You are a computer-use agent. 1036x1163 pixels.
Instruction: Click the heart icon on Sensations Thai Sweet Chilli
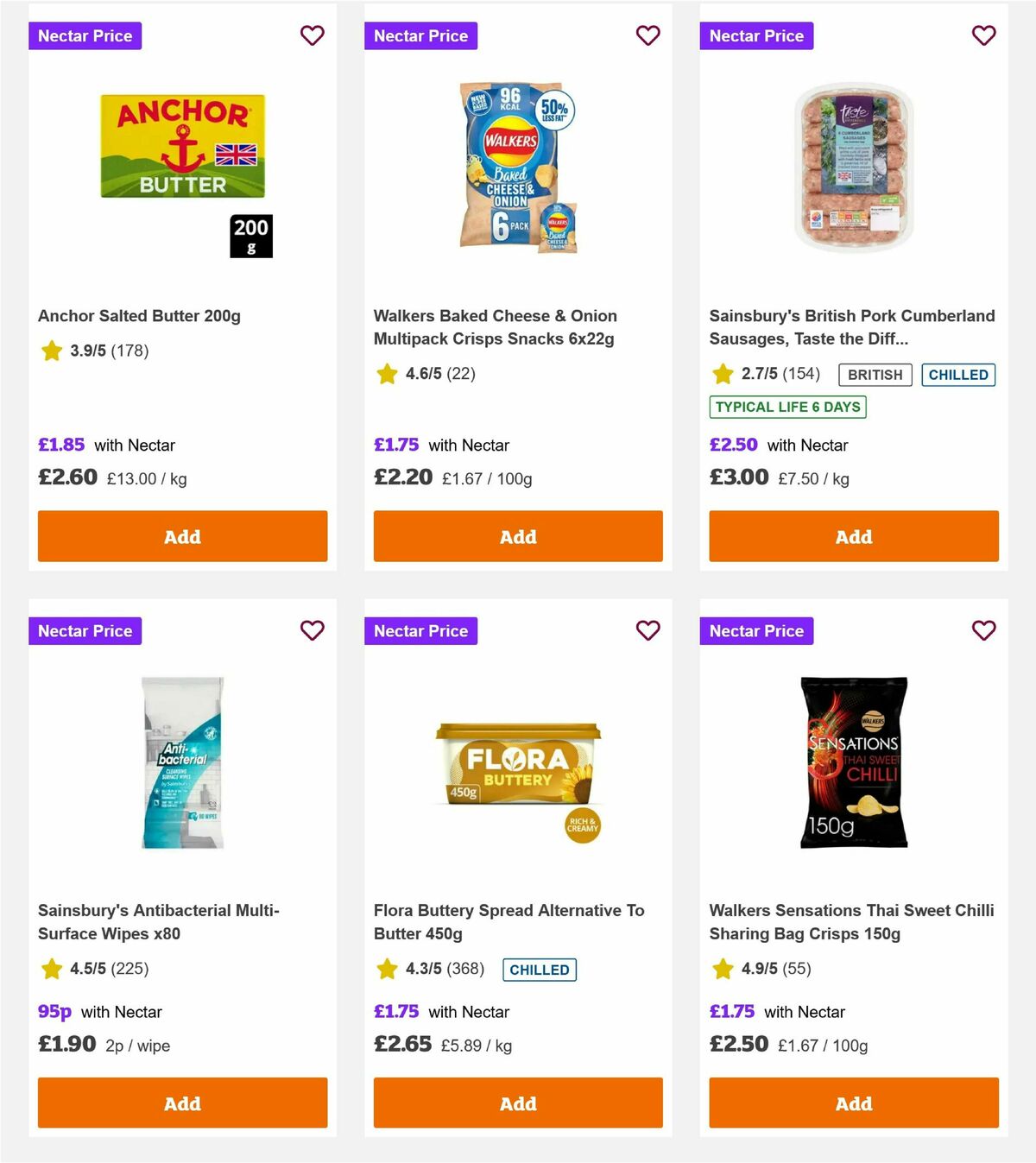(983, 630)
